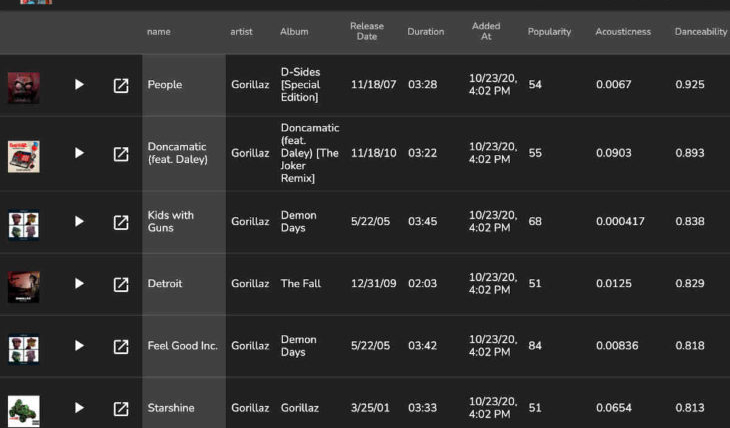Click release date 12/31/09

tap(373, 284)
